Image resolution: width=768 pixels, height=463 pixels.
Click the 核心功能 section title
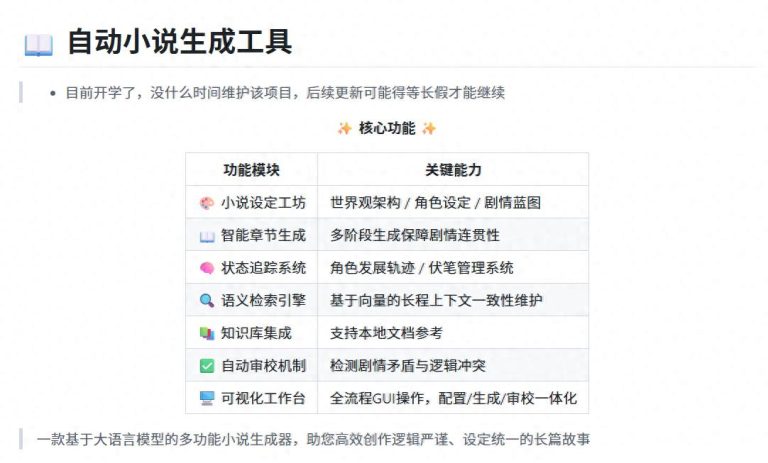click(386, 128)
